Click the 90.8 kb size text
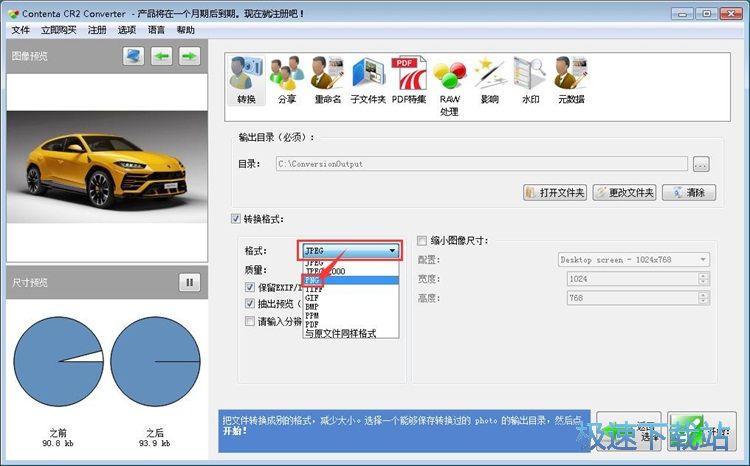Image resolution: width=750 pixels, height=466 pixels. tap(58, 444)
